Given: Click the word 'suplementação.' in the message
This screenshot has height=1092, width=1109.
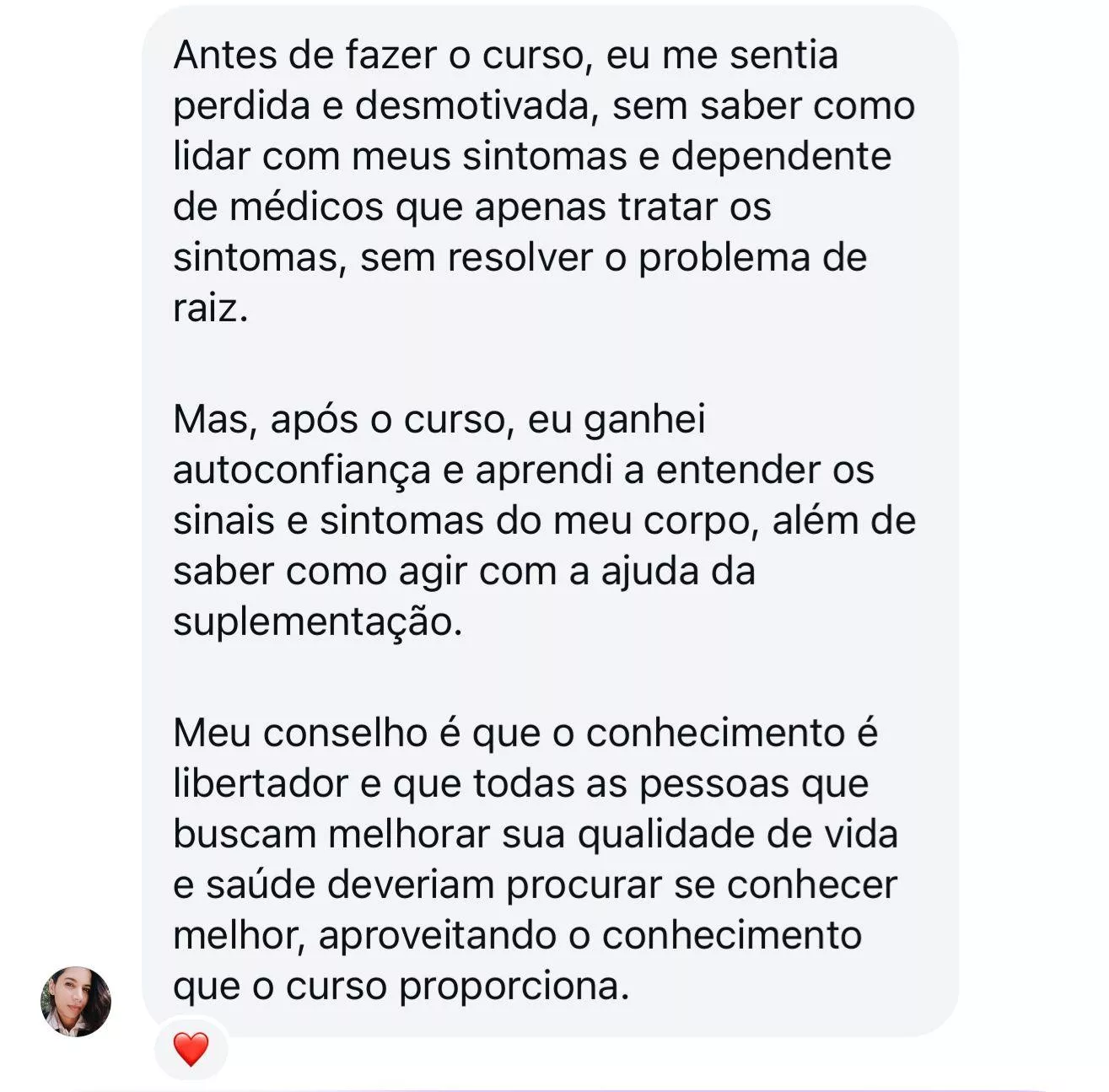Looking at the screenshot, I should tap(318, 623).
